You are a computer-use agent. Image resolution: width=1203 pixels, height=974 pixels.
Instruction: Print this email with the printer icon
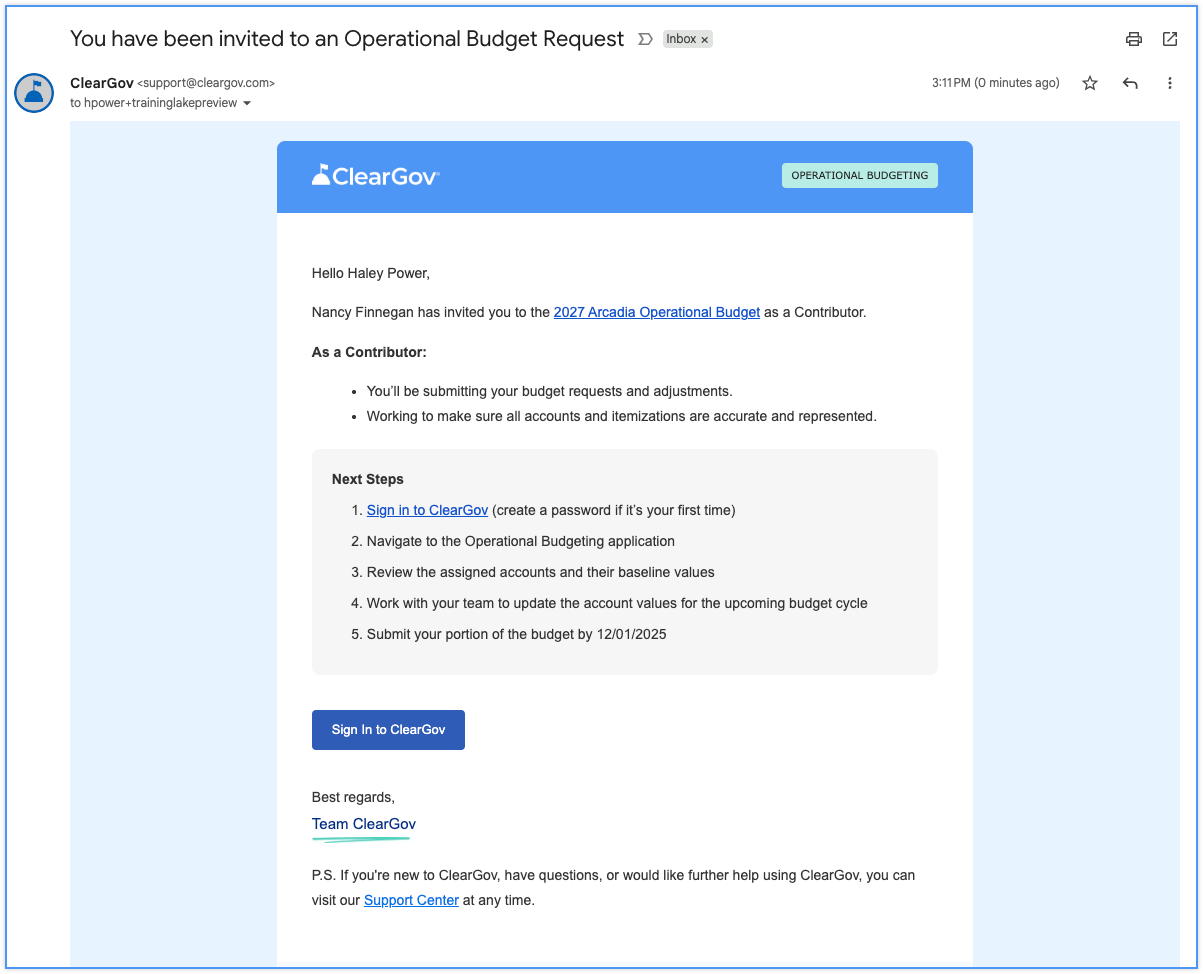(1133, 39)
